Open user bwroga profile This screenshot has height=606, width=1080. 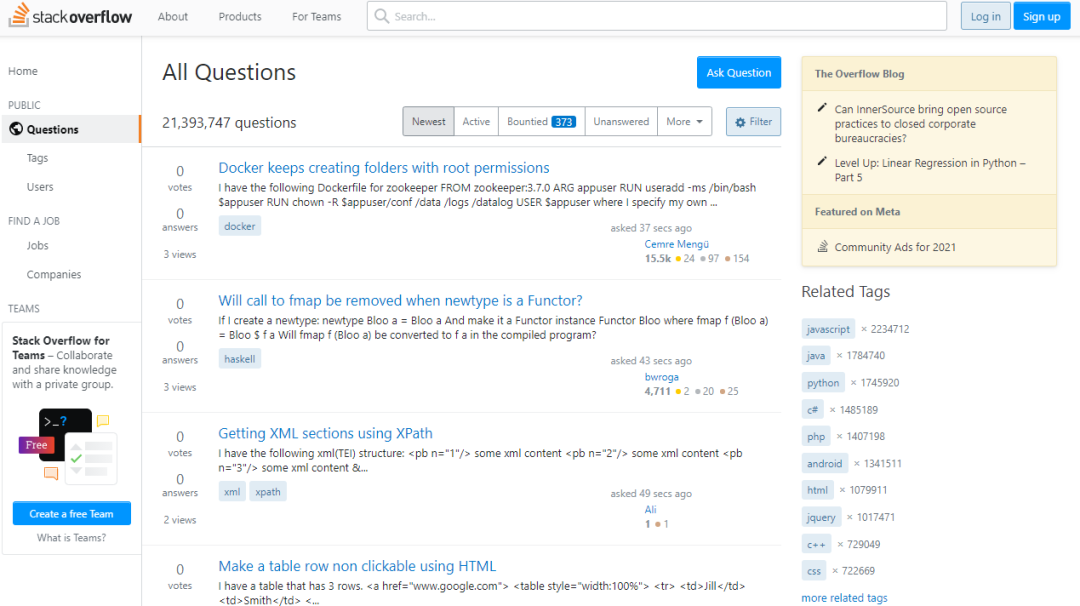point(661,377)
